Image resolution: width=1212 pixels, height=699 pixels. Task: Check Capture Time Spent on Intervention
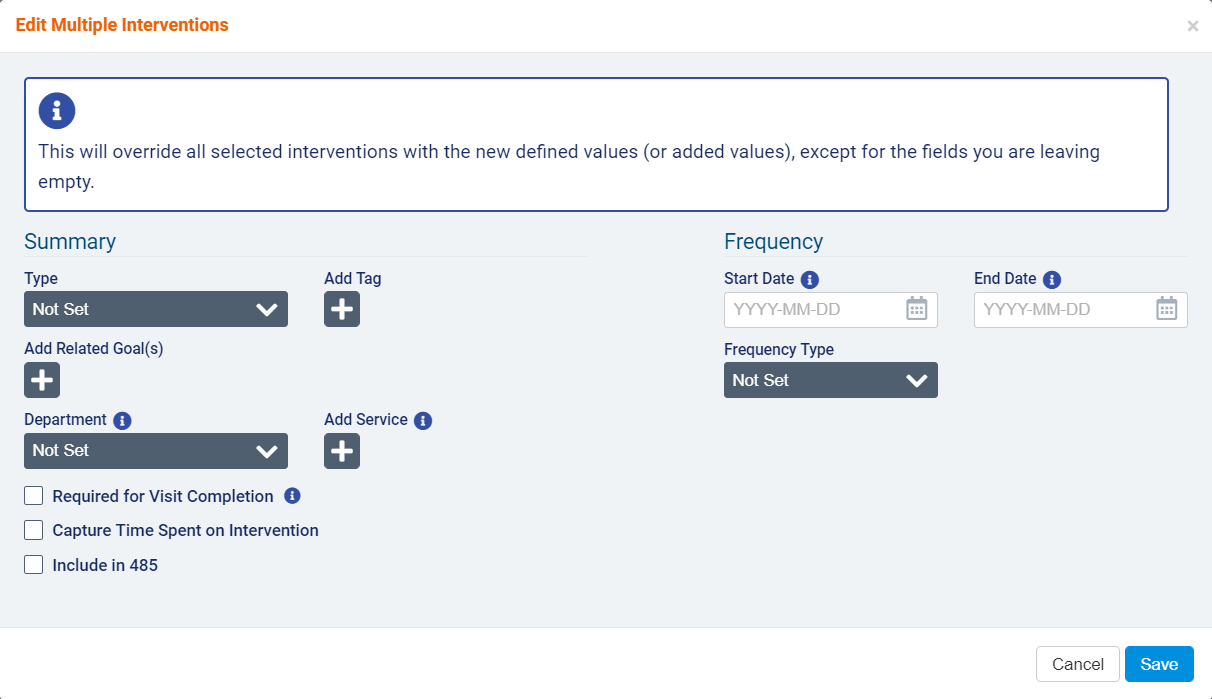[34, 530]
